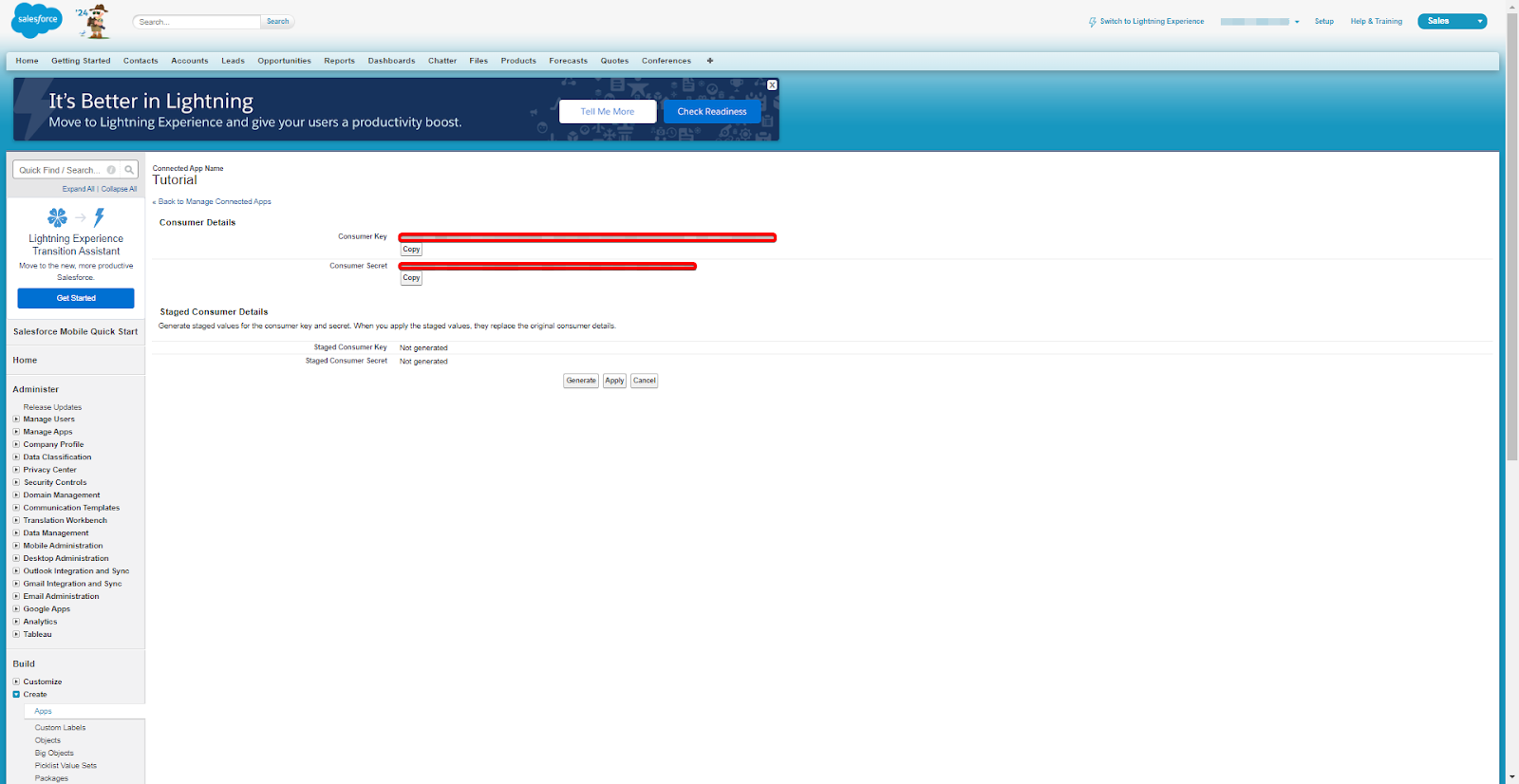
Task: Expand the Tableau tree node
Action: pyautogui.click(x=16, y=634)
